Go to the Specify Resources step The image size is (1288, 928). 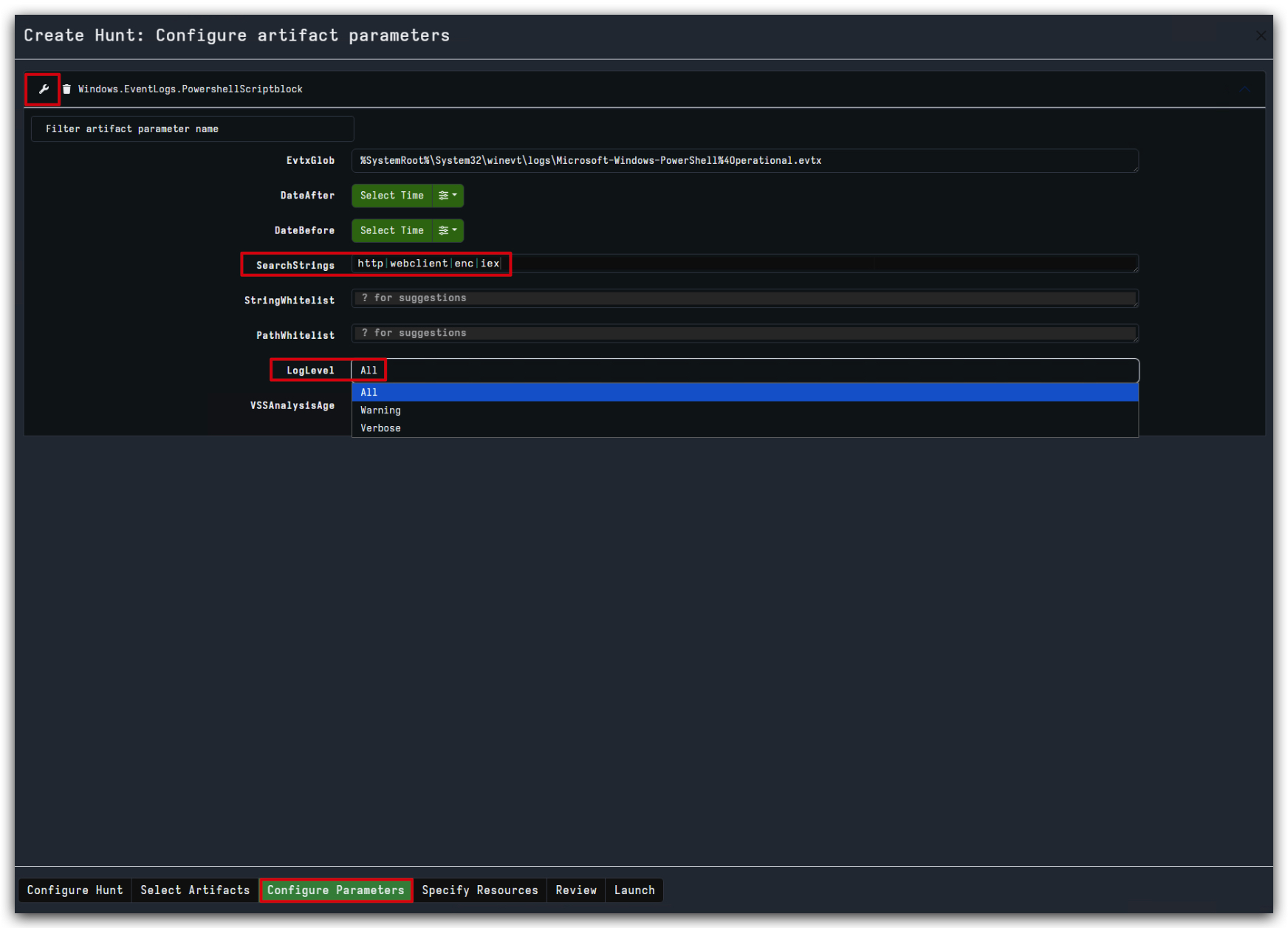click(x=480, y=890)
